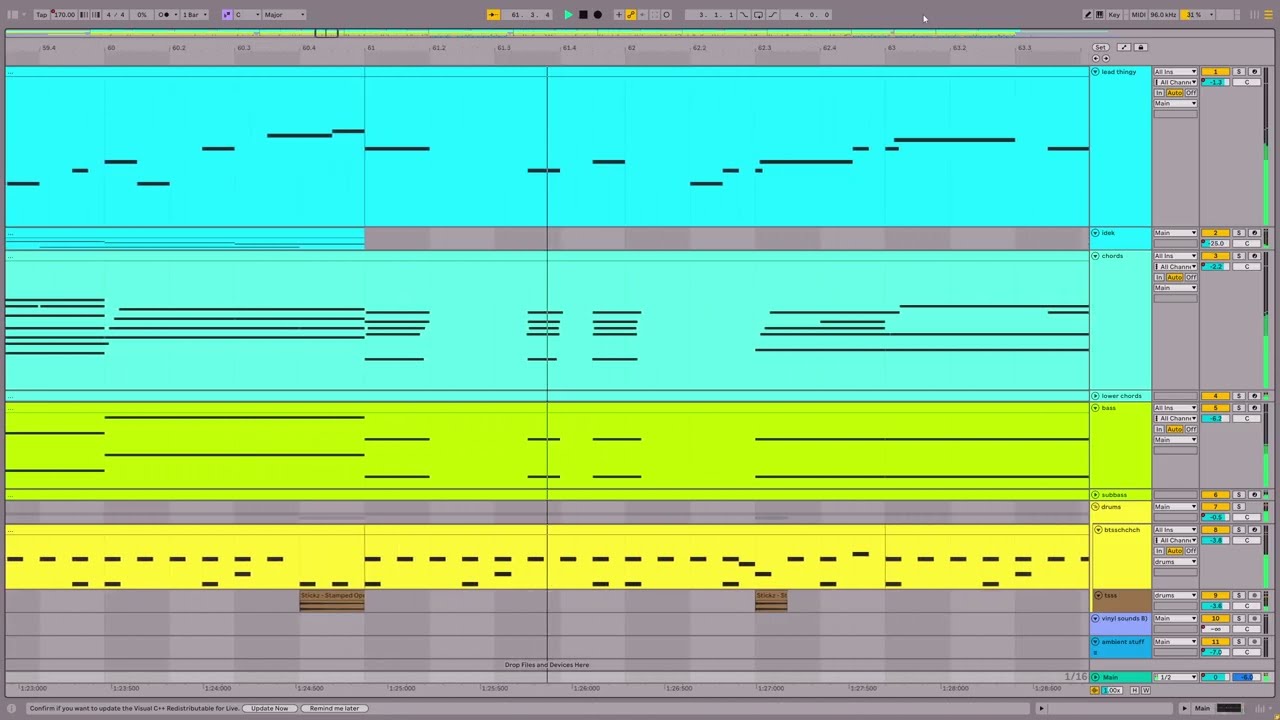Screen dimensions: 1280x720
Task: Jump to previous locator arrow
Action: 1095,58
